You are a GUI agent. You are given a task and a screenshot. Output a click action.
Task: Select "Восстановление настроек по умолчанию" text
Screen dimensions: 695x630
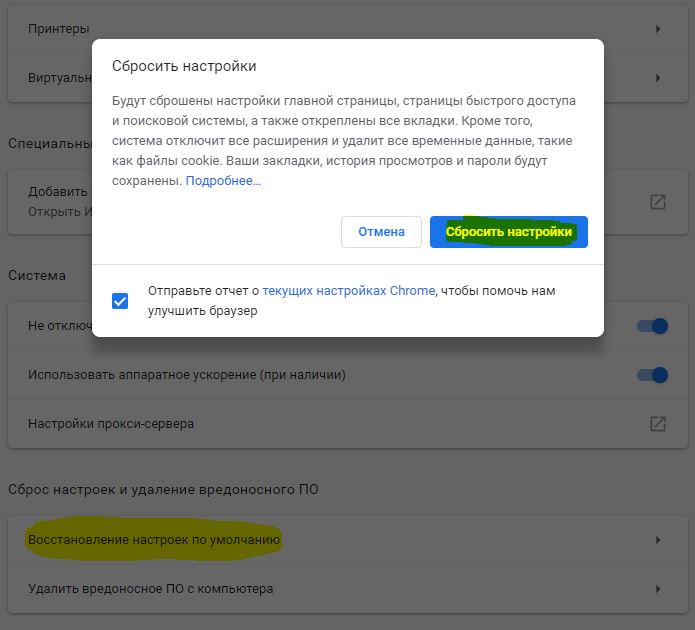coord(154,540)
